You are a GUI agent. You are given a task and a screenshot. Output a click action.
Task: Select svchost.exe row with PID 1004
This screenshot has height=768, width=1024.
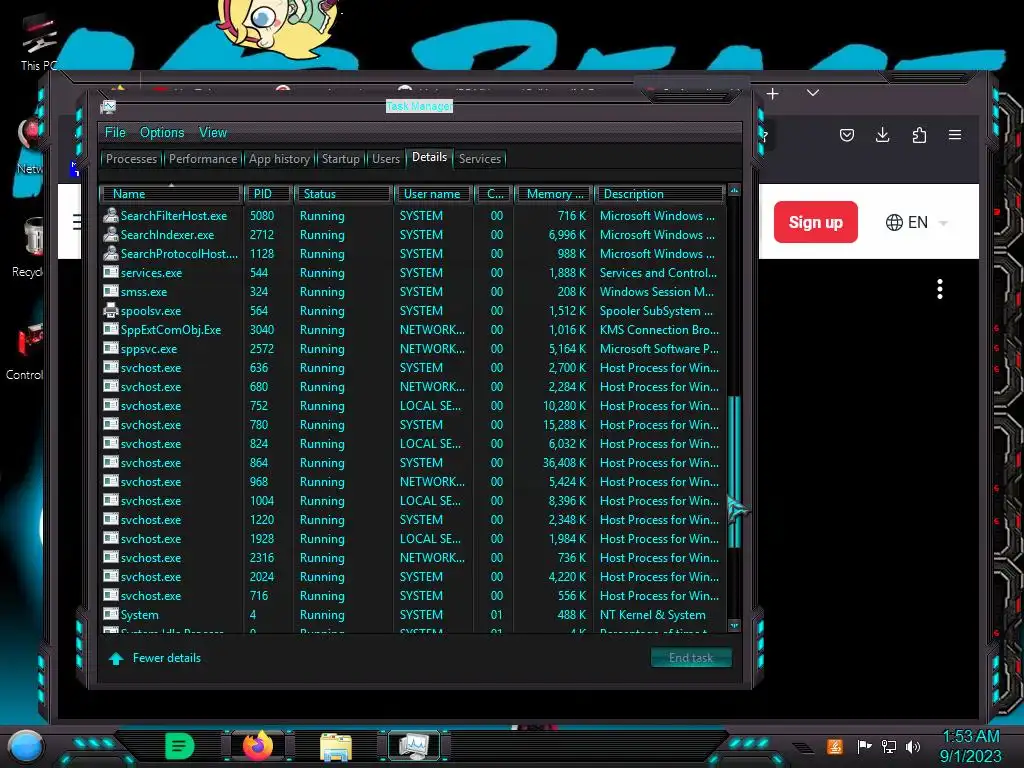412,500
